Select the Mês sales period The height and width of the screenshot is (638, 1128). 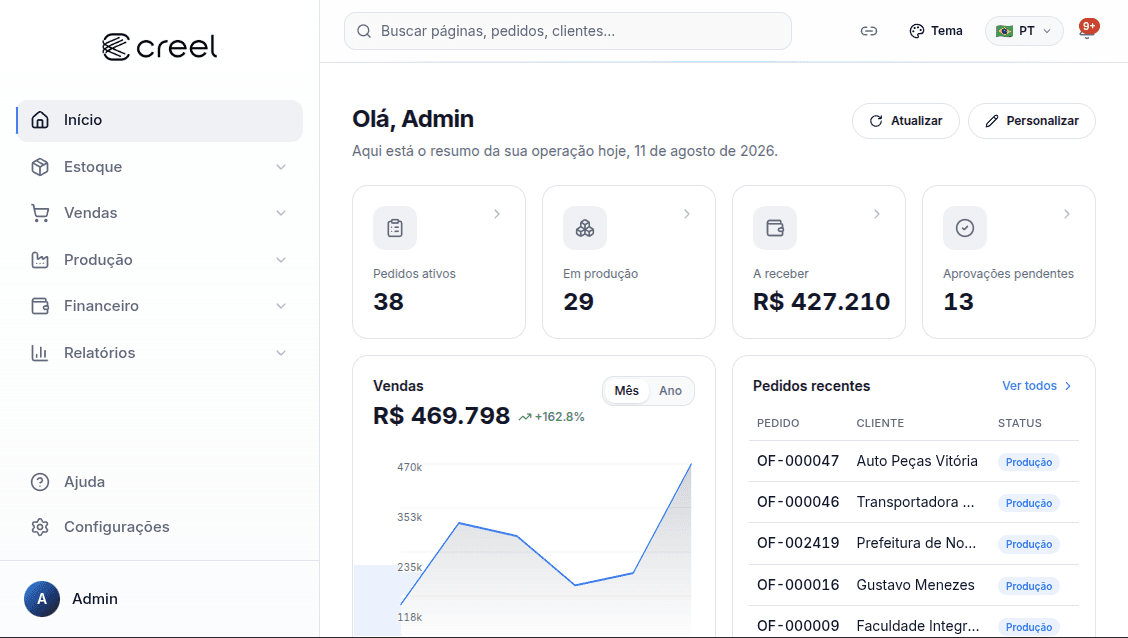[x=627, y=391]
